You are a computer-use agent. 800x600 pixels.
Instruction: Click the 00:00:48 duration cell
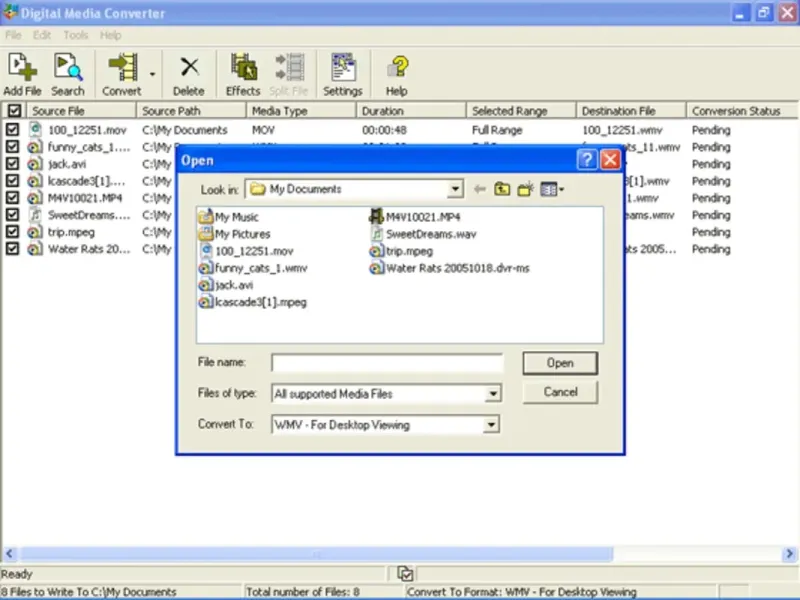384,130
